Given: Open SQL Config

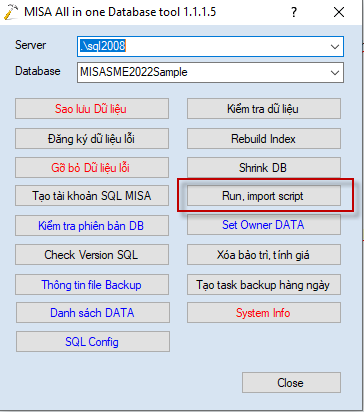Looking at the screenshot, I should 93,341.
